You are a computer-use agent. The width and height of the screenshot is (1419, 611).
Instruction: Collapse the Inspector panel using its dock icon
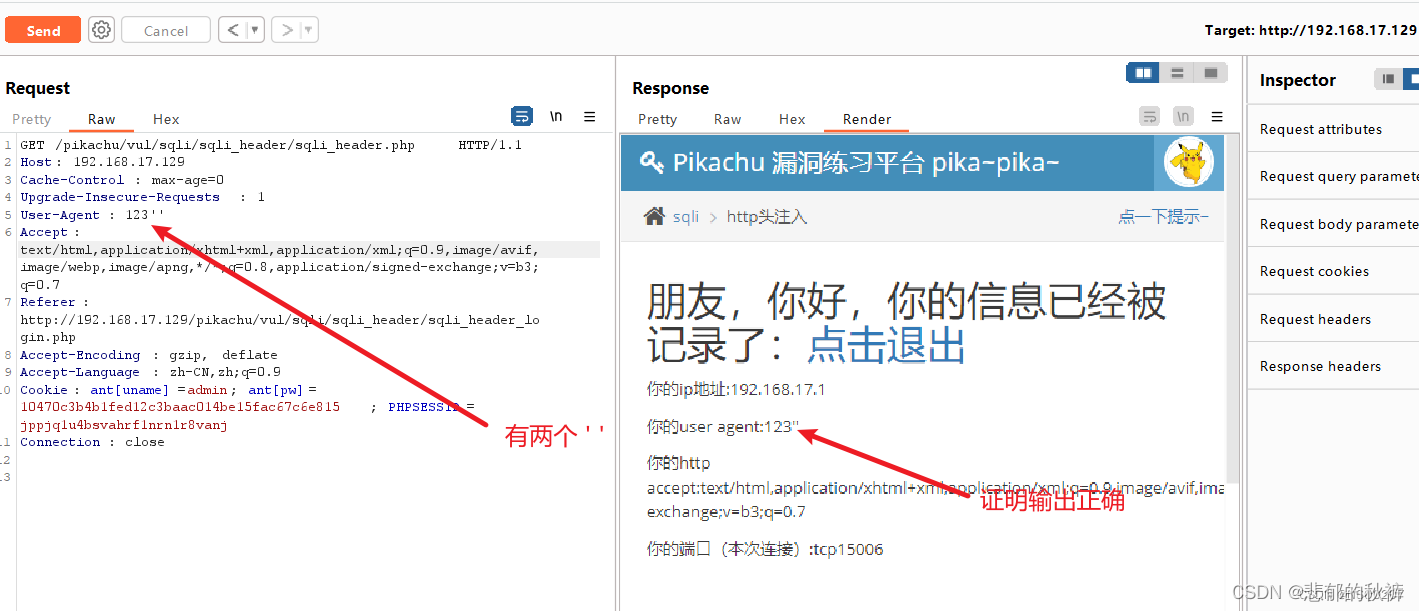click(1388, 79)
